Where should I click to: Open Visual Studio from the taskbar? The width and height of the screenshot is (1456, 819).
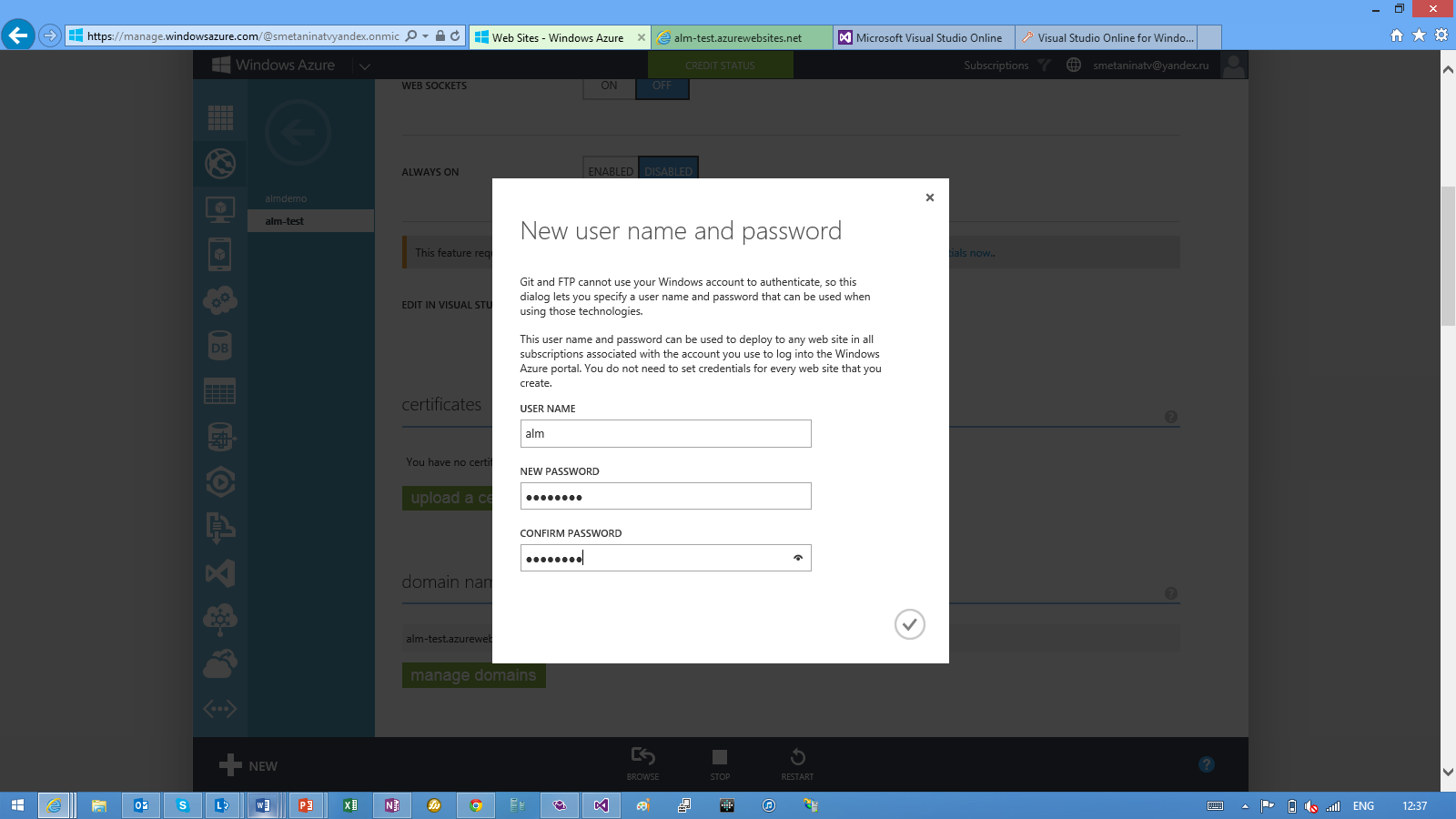click(602, 805)
